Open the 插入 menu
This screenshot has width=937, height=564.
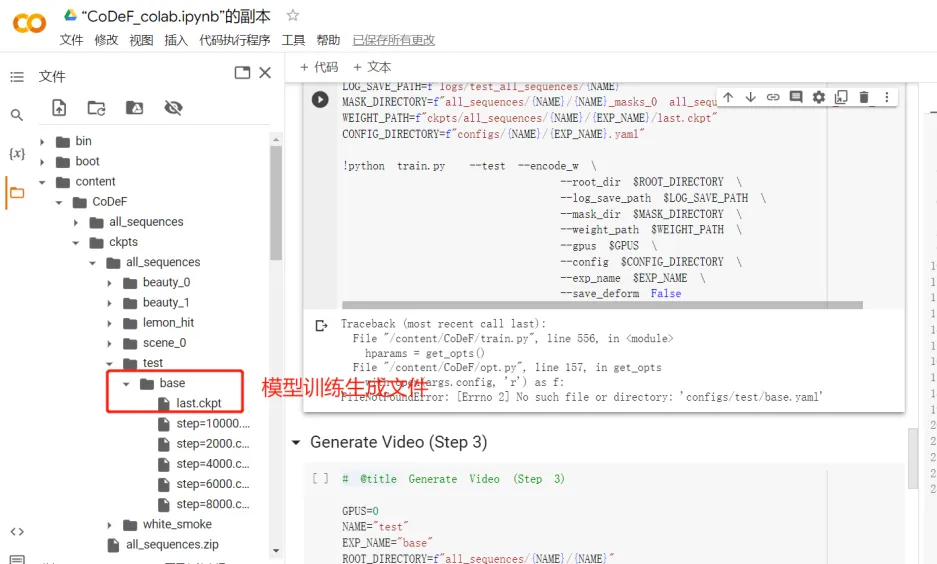click(176, 40)
